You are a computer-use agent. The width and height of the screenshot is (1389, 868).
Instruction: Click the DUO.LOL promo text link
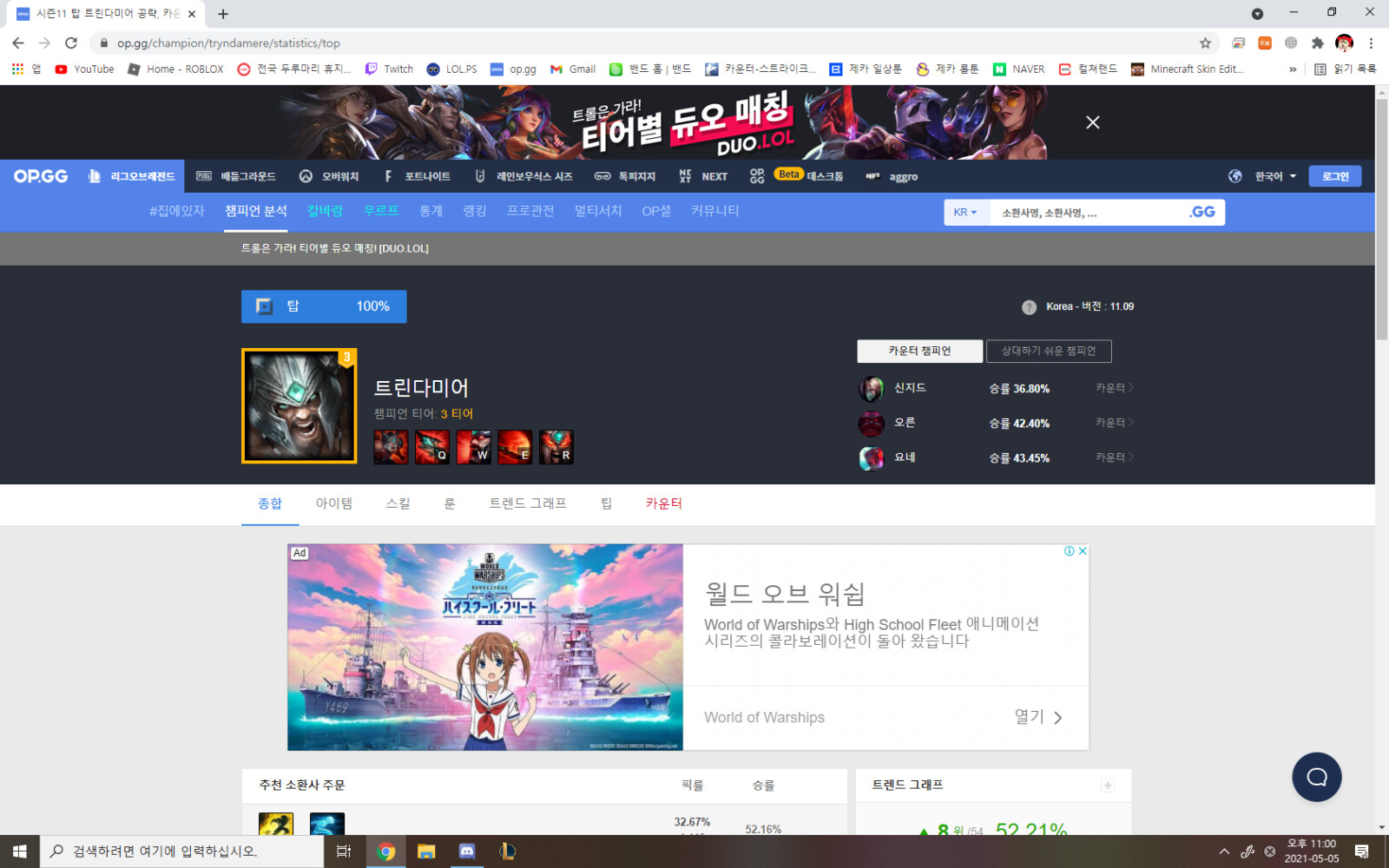click(x=335, y=248)
